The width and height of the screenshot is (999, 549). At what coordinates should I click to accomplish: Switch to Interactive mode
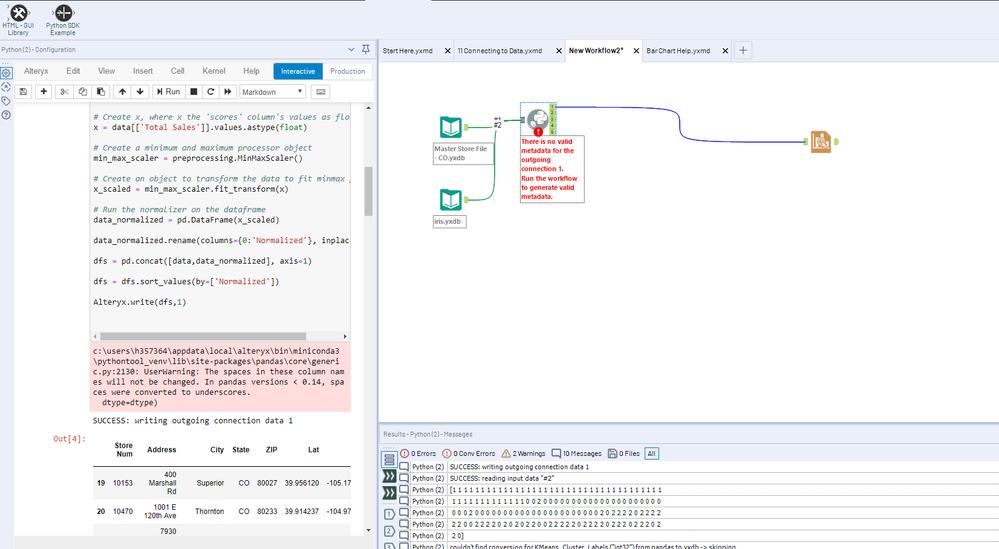(298, 71)
